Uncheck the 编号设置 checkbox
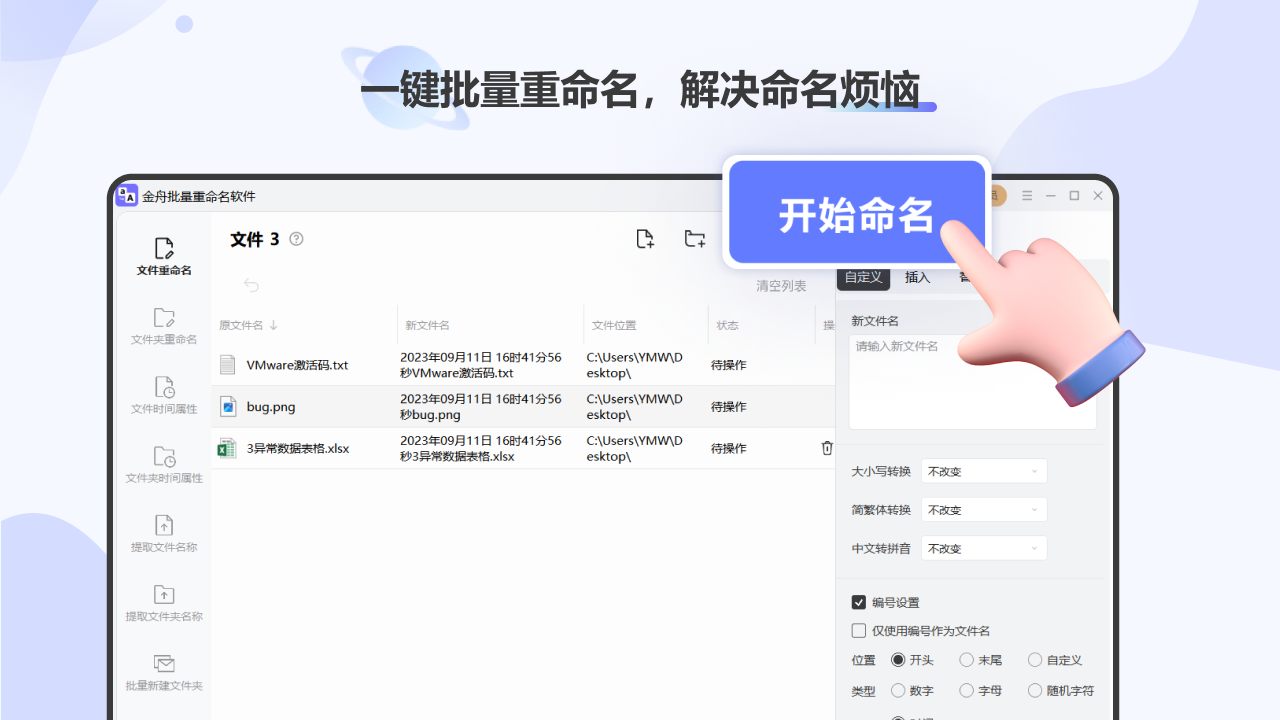Screen dimensions: 1280x720 click(859, 602)
